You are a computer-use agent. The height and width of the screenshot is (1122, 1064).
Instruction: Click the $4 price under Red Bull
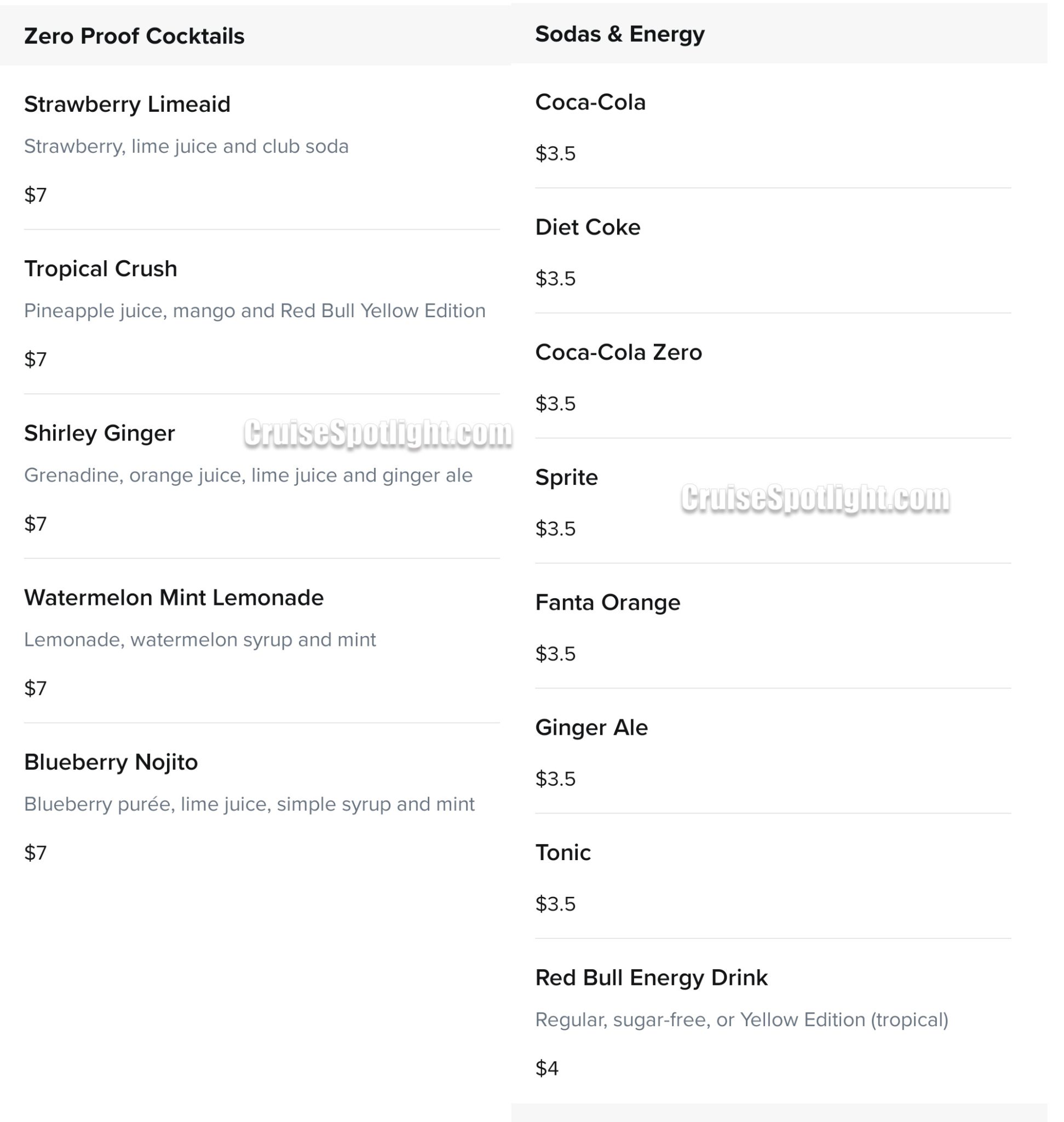(x=547, y=1069)
